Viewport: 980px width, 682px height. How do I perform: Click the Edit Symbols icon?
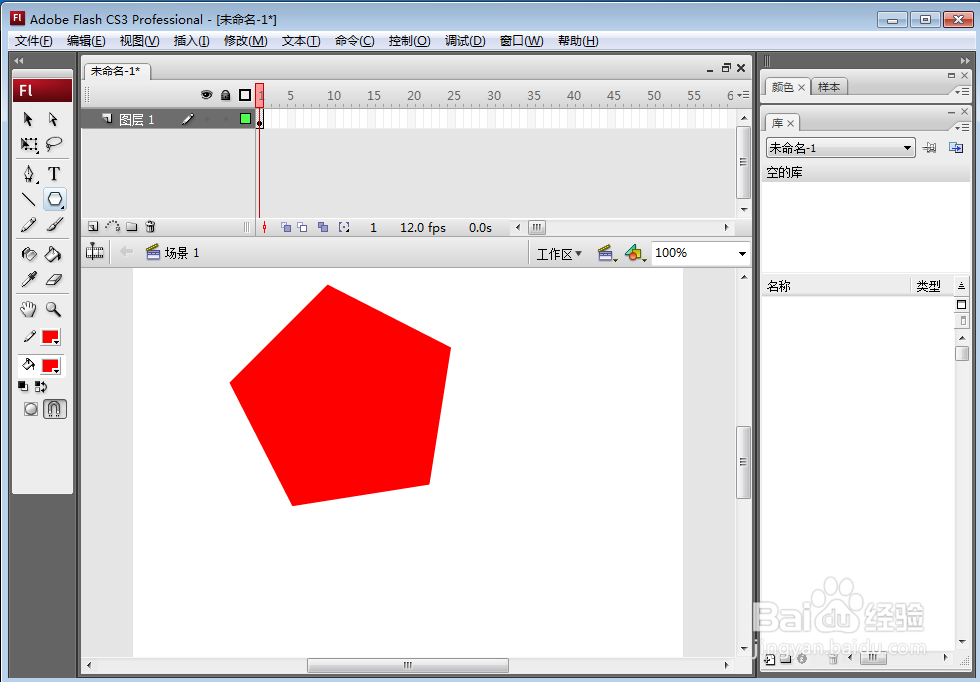pos(634,253)
